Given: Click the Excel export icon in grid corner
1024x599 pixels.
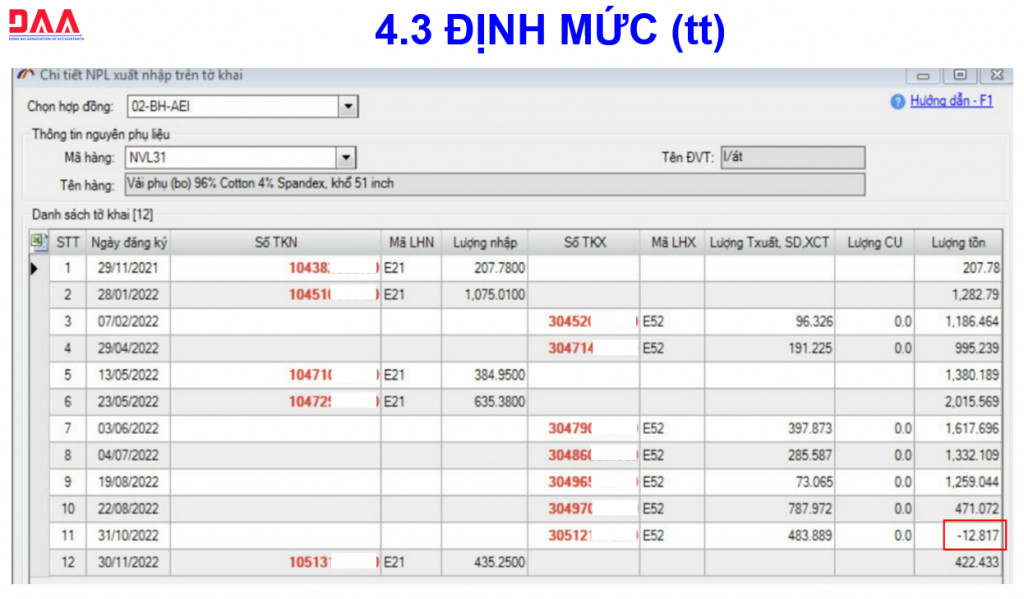Looking at the screenshot, I should [x=38, y=241].
